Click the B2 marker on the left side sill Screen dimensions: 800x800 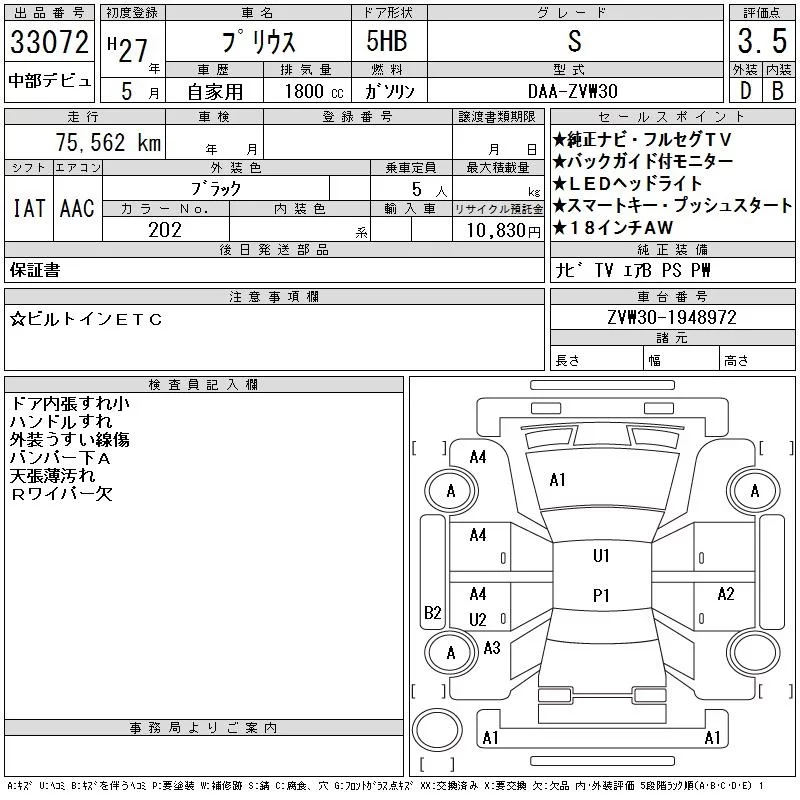click(432, 613)
